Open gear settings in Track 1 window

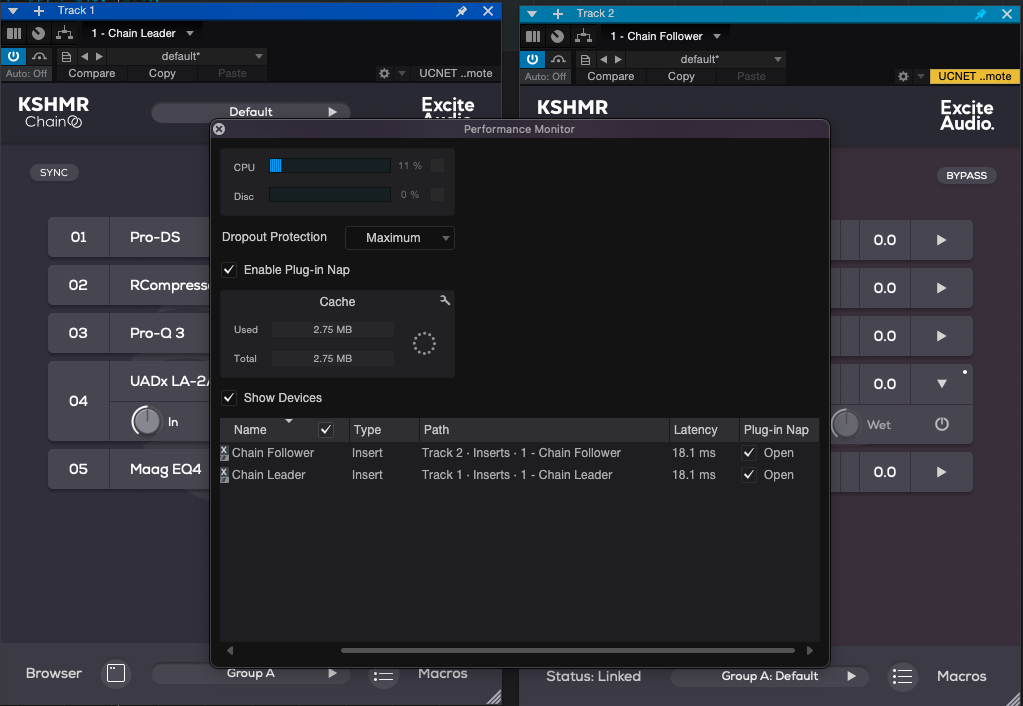pos(384,74)
